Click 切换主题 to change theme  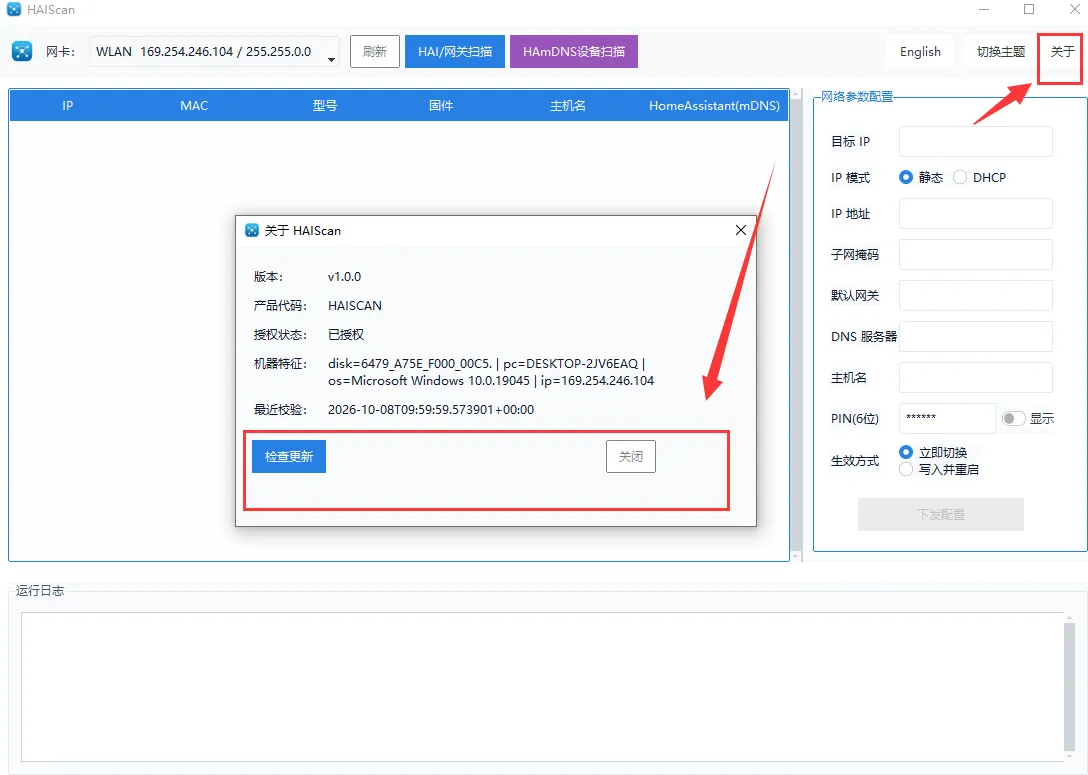[1001, 52]
